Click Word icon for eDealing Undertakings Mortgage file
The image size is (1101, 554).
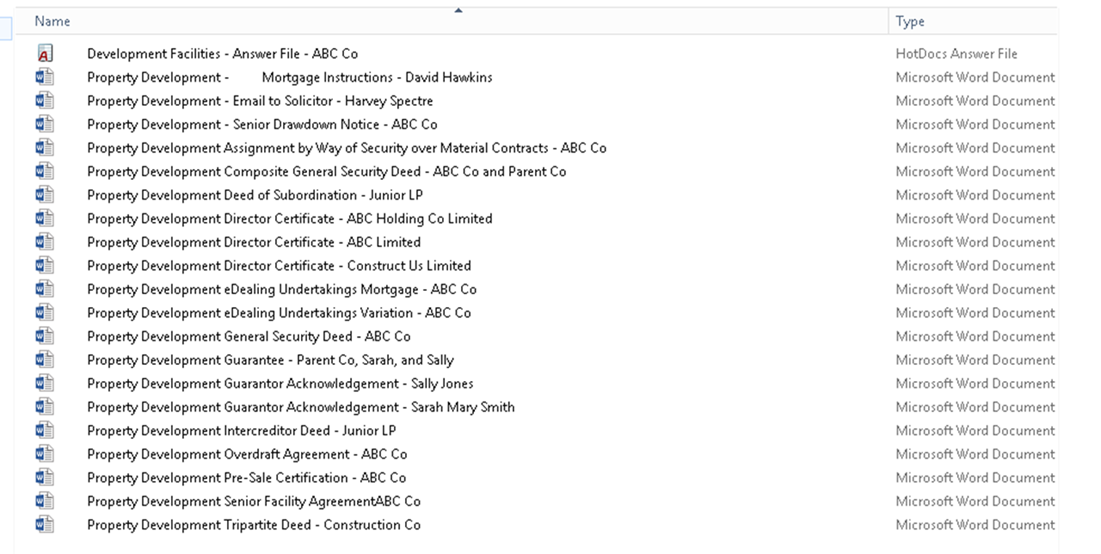(45, 289)
